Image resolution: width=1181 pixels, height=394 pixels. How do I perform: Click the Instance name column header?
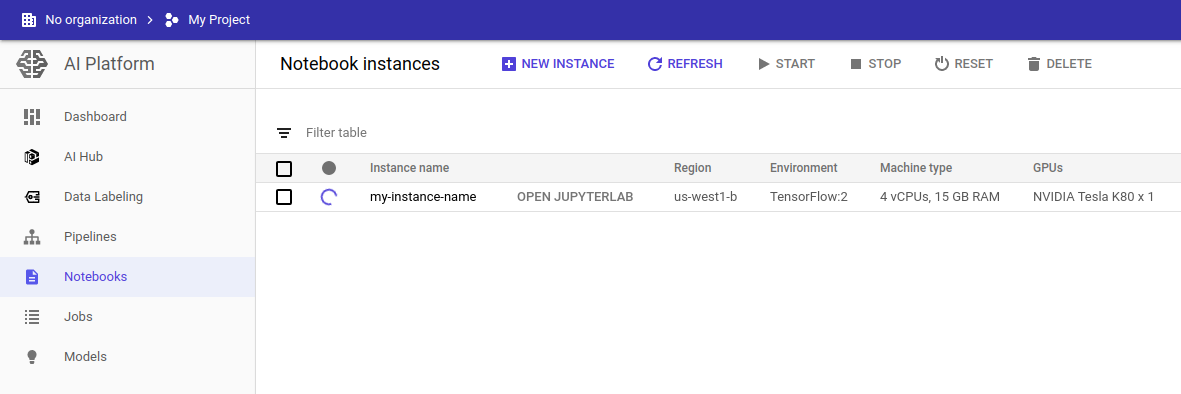coord(410,168)
